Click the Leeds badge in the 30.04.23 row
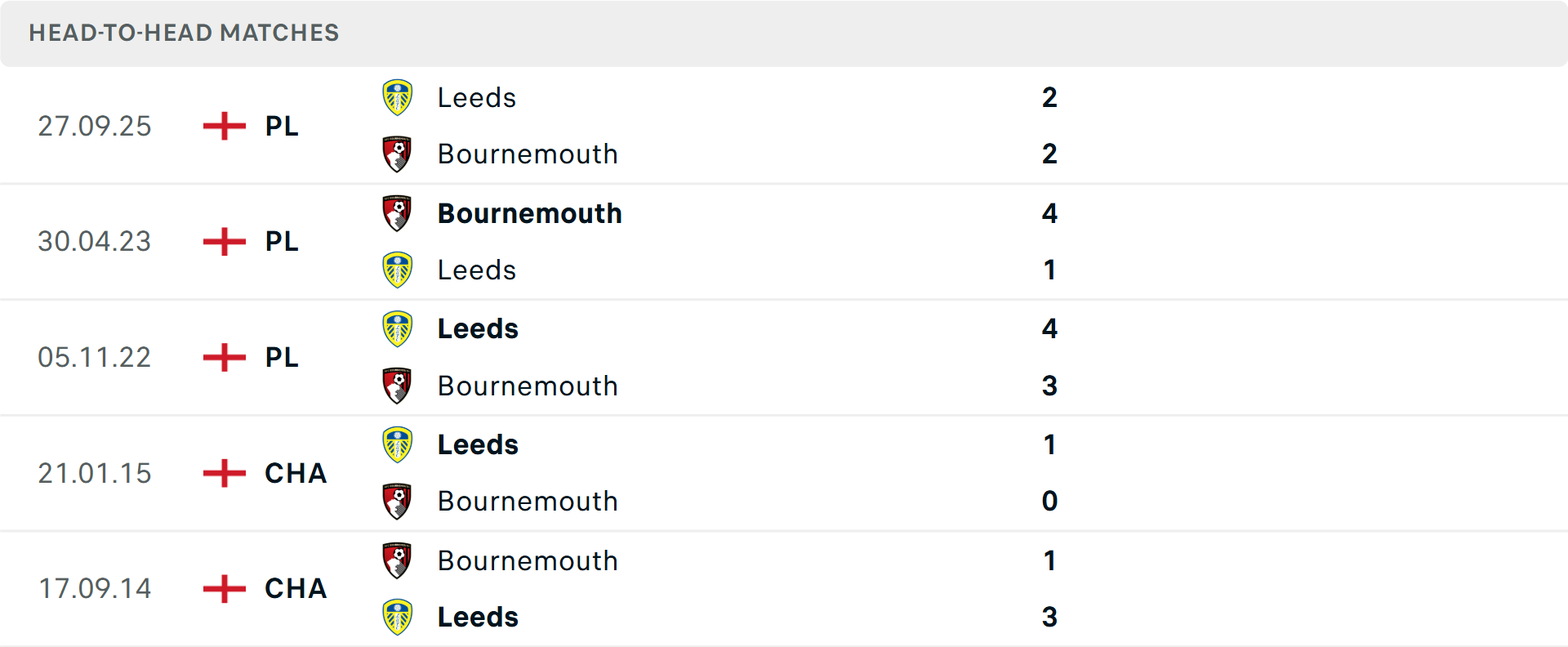1568x647 pixels. pos(398,269)
